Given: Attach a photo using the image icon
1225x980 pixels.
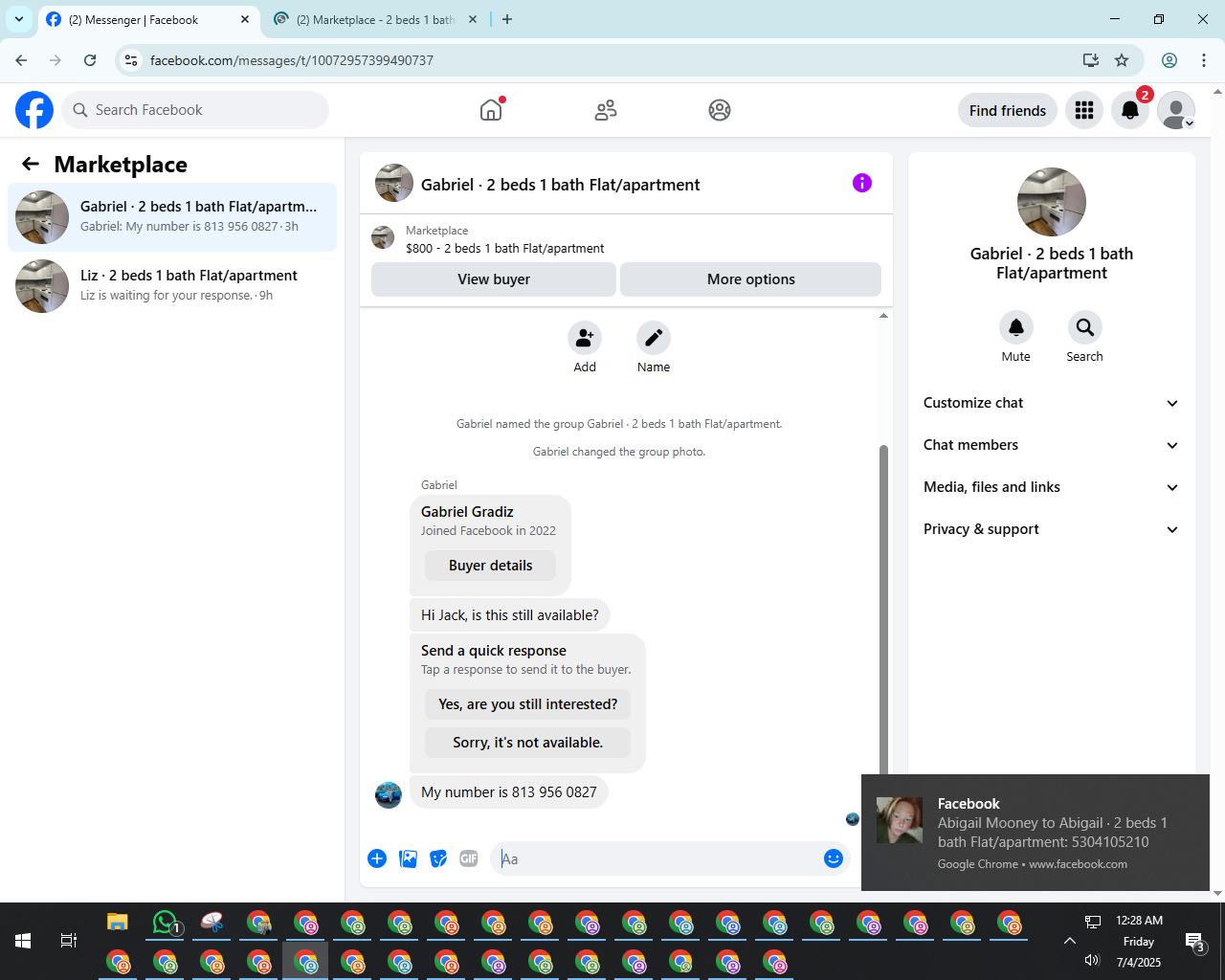Looking at the screenshot, I should (x=409, y=858).
